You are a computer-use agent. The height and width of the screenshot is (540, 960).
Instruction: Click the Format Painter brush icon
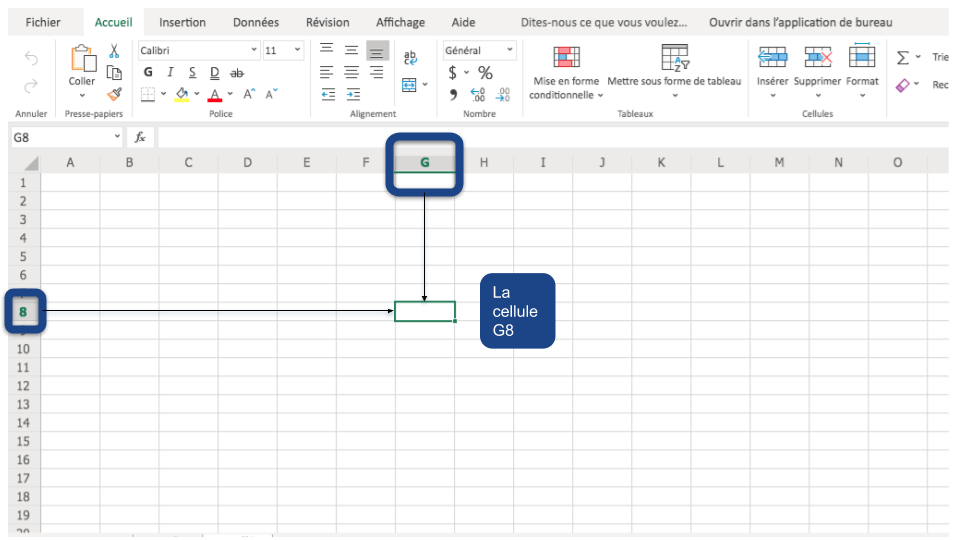pos(114,94)
